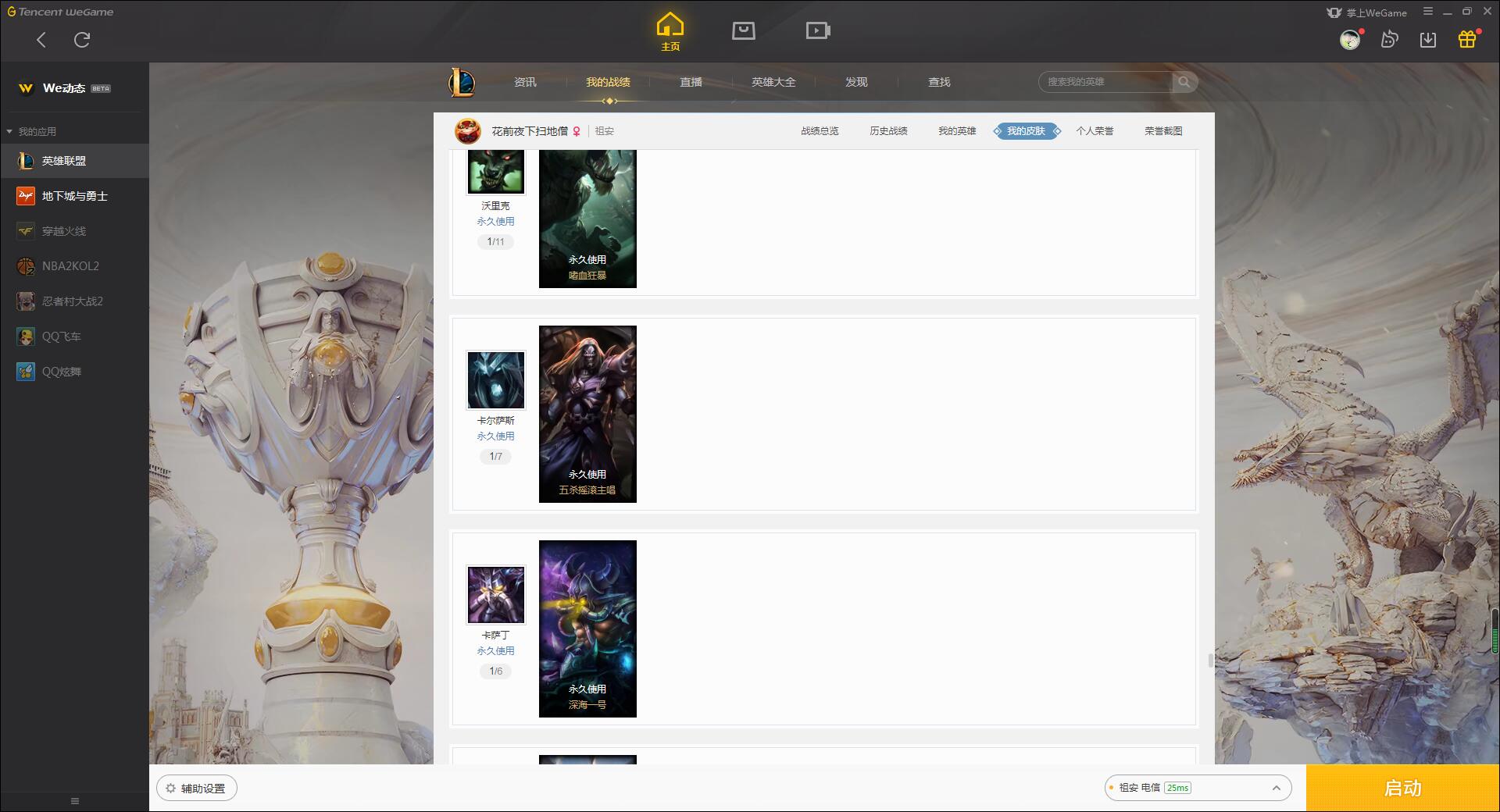
Task: Open the 五杀摇滚主唱 skin card
Action: tap(587, 414)
